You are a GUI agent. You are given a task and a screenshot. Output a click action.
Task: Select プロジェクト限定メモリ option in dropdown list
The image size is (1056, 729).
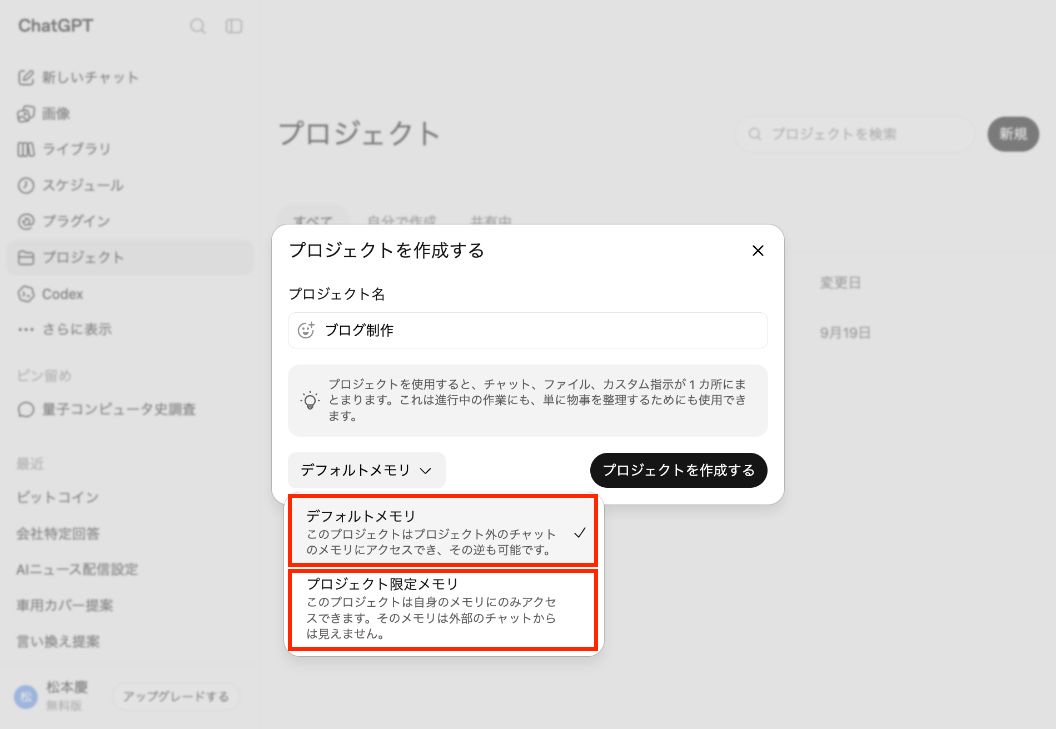(x=443, y=610)
